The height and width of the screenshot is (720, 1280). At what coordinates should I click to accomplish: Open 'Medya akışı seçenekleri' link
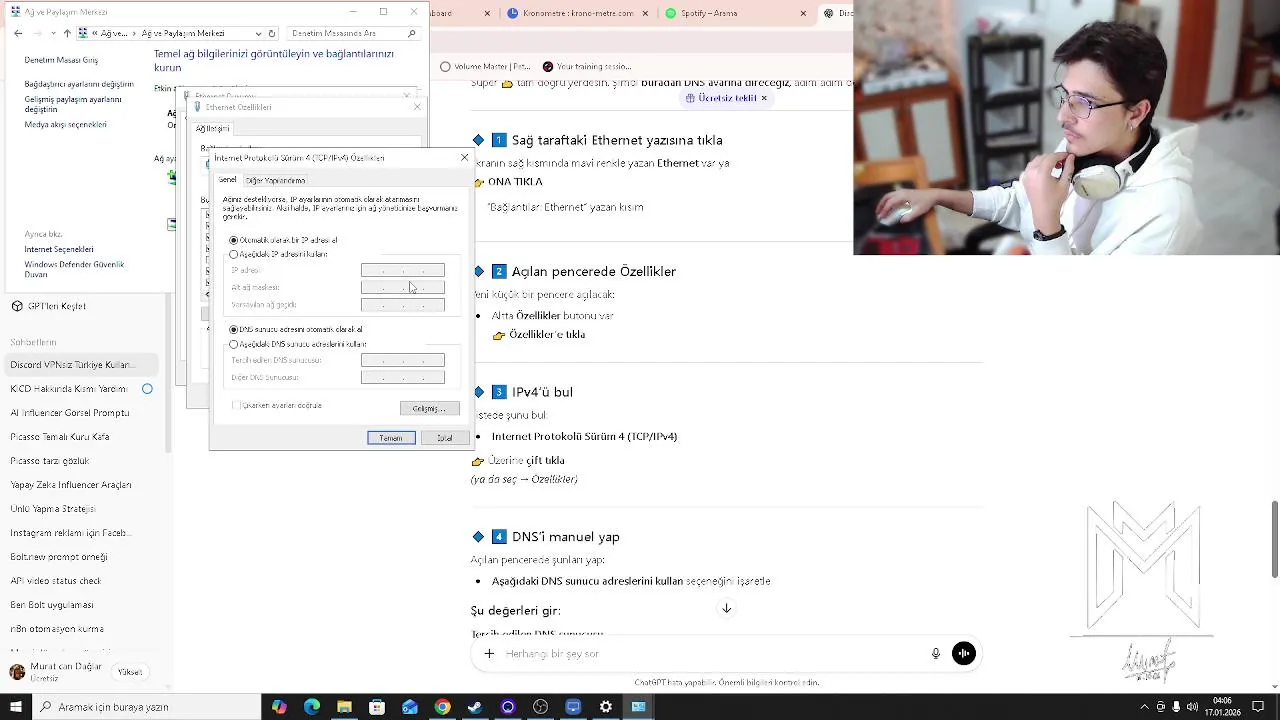click(65, 124)
